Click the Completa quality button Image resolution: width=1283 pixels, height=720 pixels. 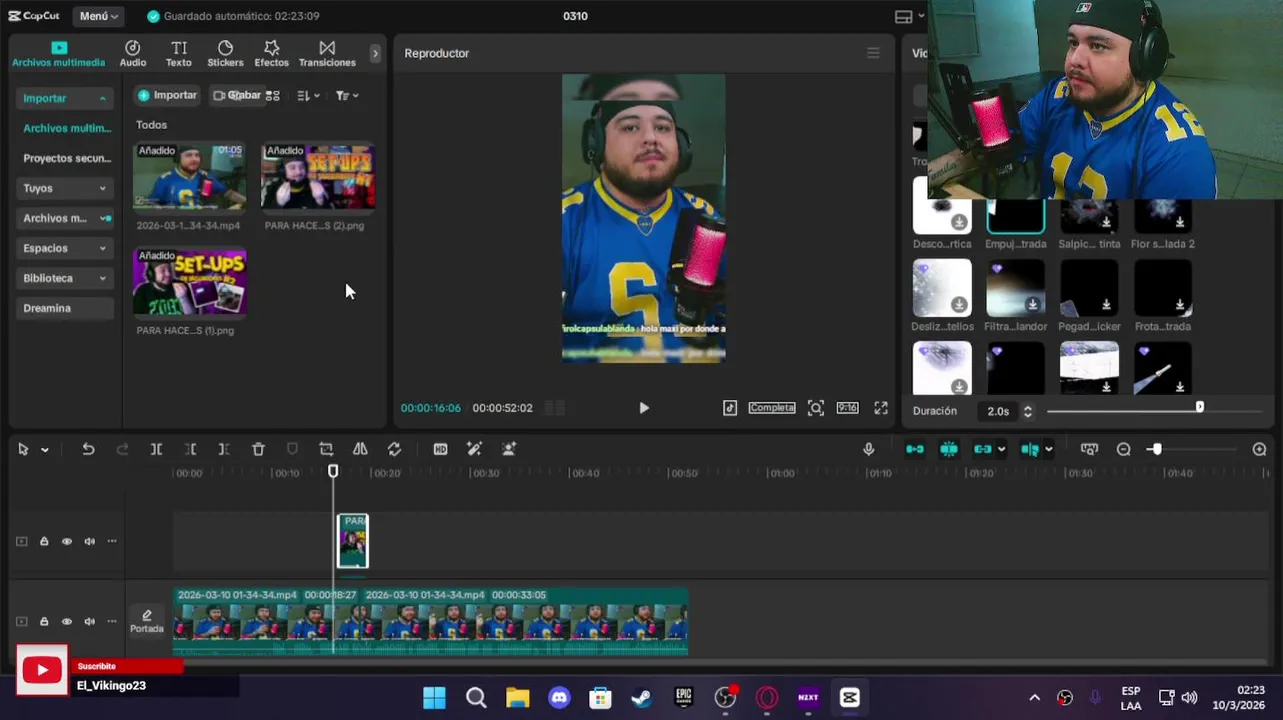click(x=772, y=408)
